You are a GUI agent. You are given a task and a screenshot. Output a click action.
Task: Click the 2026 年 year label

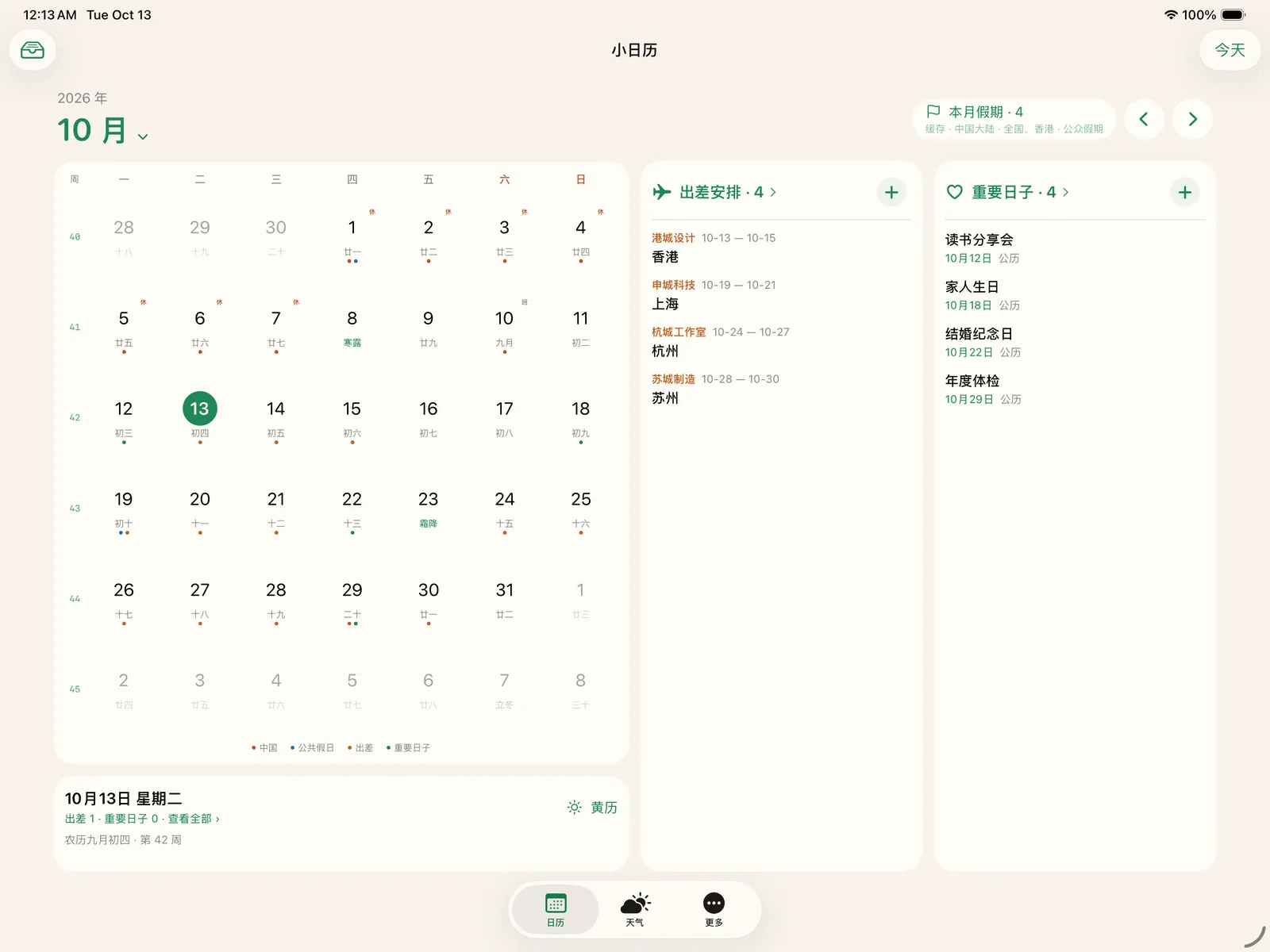[83, 98]
